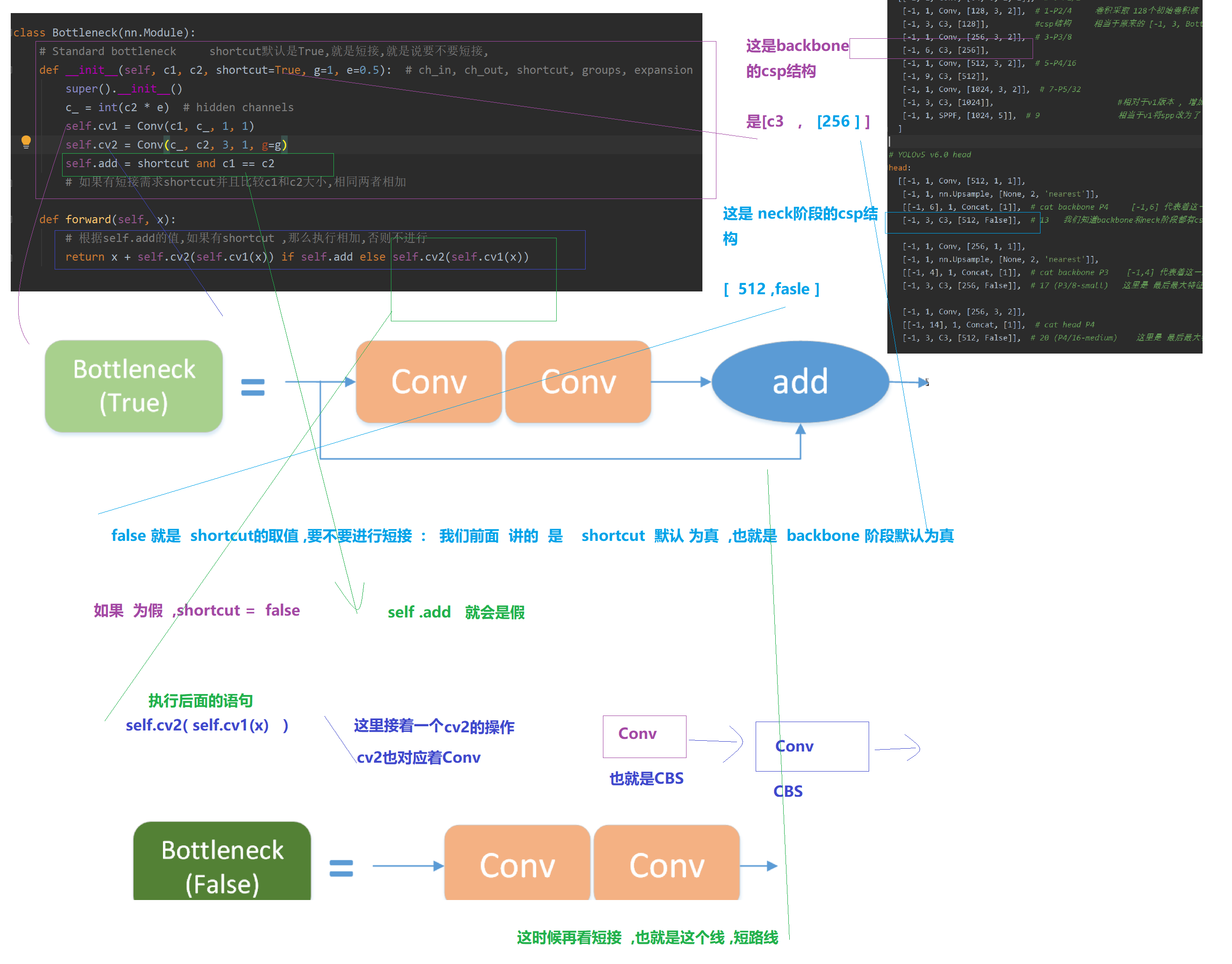The width and height of the screenshot is (1232, 964).
Task: Click the note '这里接着一个cv2的操作'
Action: coord(434,726)
